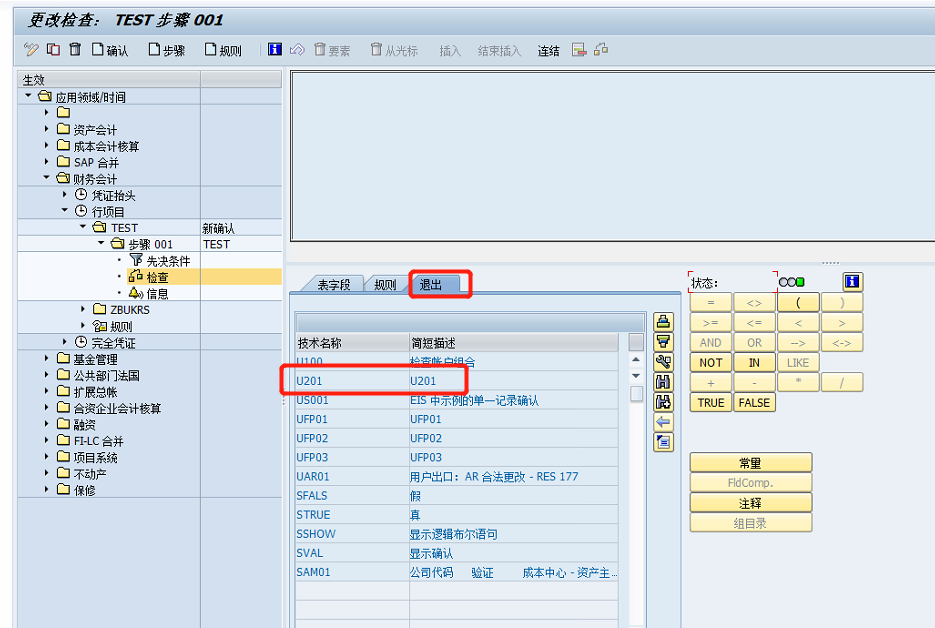Click the print icon beside the field list
This screenshot has width=935, height=628.
662,323
